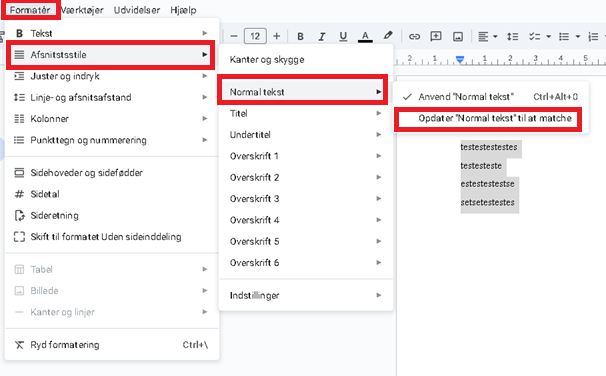Open the Formatér menu
Image resolution: width=606 pixels, height=376 pixels.
[30, 10]
